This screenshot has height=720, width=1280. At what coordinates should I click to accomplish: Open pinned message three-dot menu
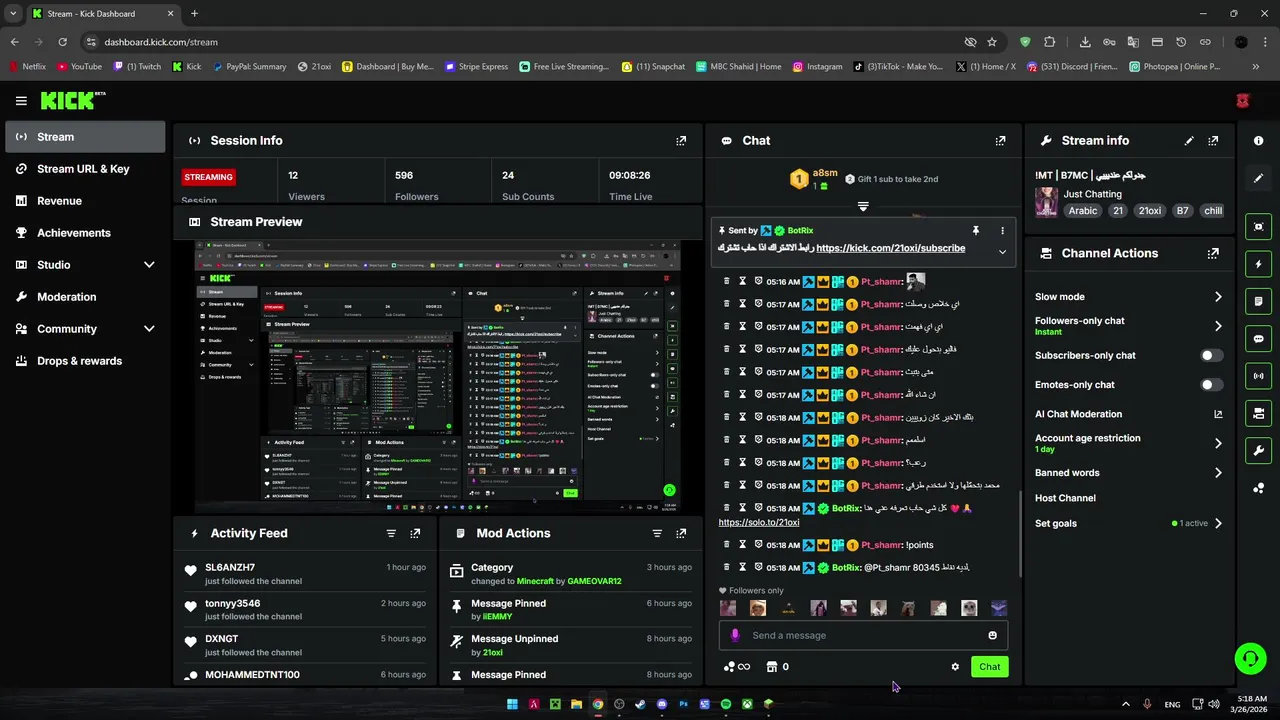point(1002,231)
